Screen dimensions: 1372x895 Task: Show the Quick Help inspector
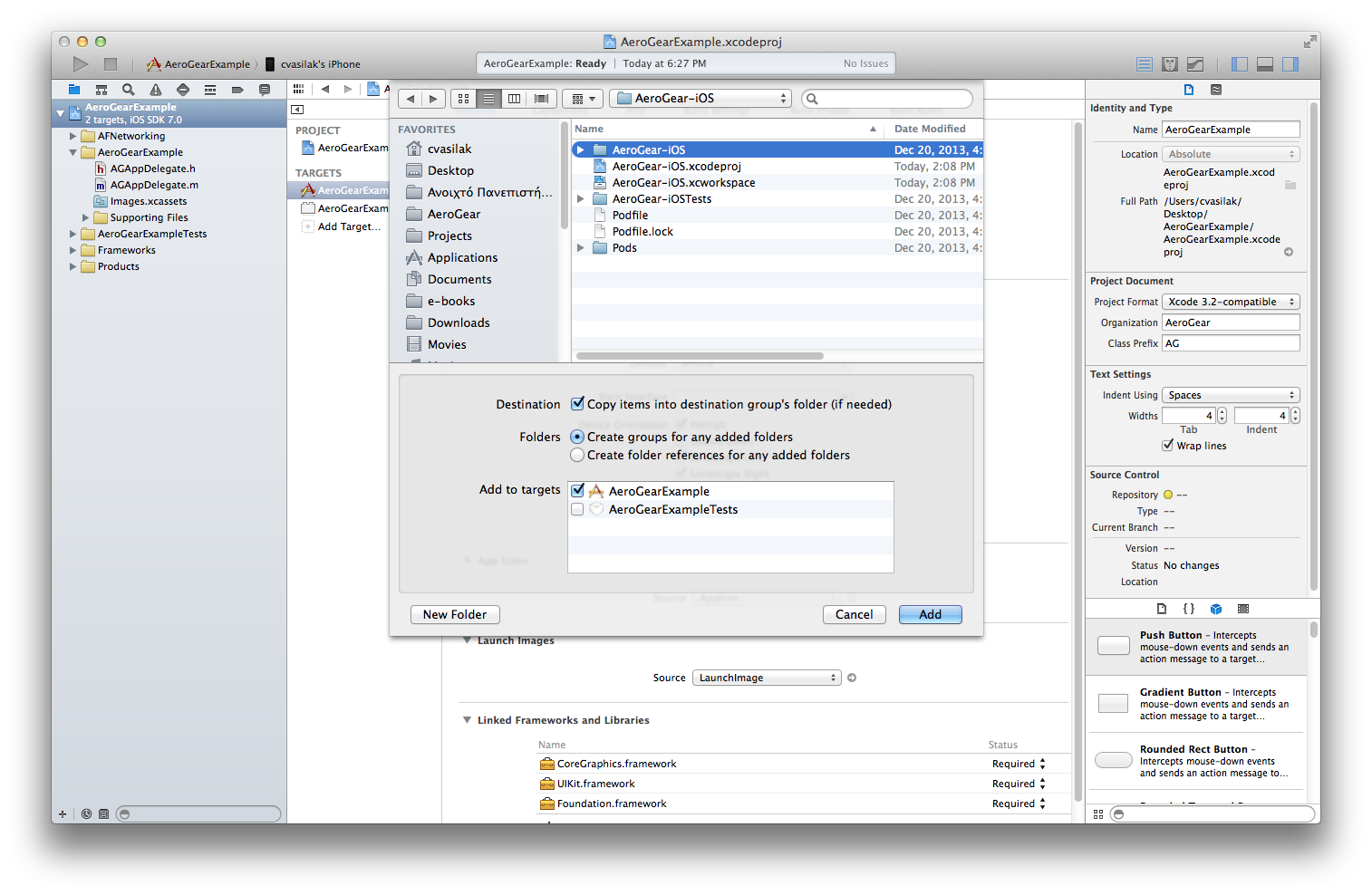(1216, 90)
